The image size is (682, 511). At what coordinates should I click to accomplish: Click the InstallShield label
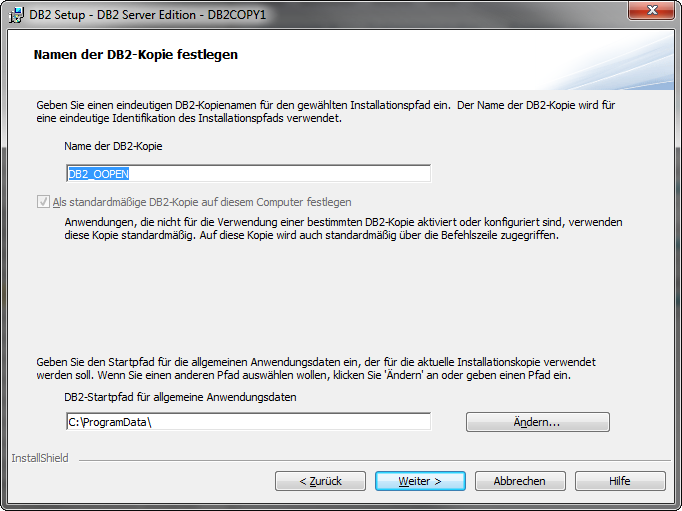pyautogui.click(x=40, y=458)
